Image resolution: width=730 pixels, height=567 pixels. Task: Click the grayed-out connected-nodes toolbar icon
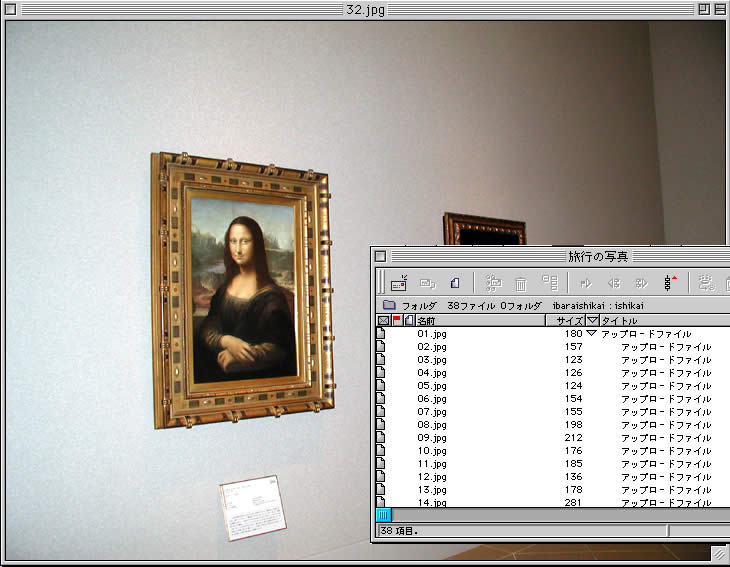click(493, 283)
